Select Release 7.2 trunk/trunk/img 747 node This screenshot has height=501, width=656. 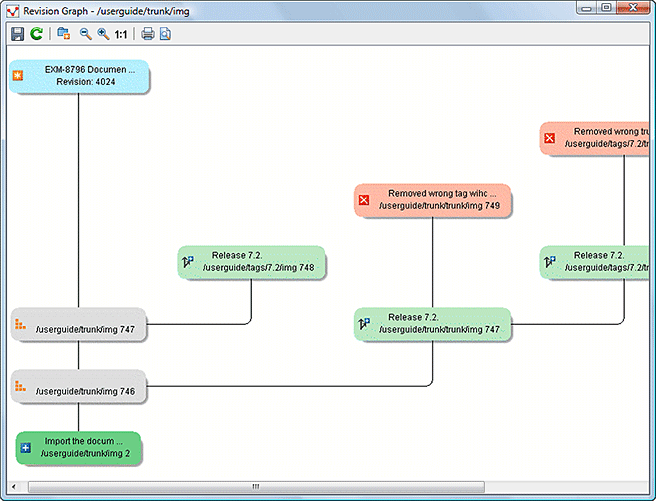click(x=432, y=324)
